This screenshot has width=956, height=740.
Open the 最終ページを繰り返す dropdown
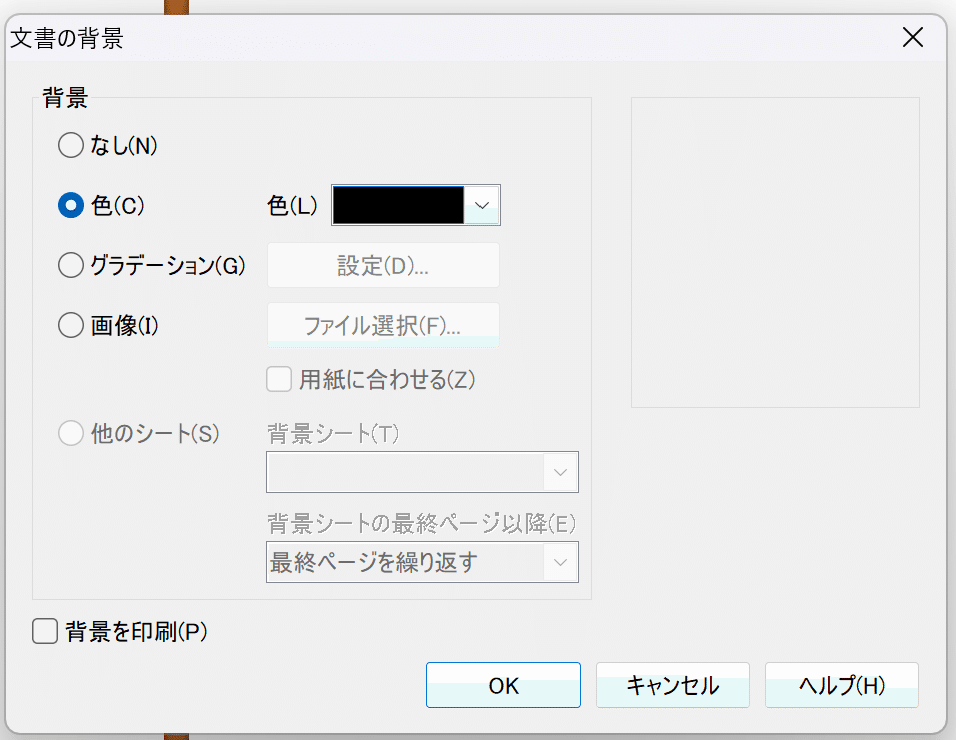coord(422,562)
